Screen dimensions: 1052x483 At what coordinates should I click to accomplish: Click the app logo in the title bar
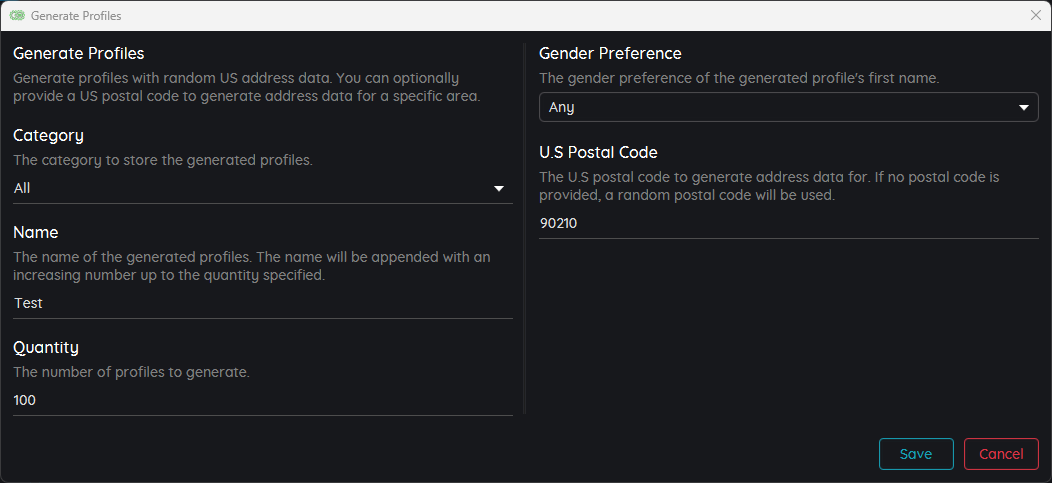17,16
